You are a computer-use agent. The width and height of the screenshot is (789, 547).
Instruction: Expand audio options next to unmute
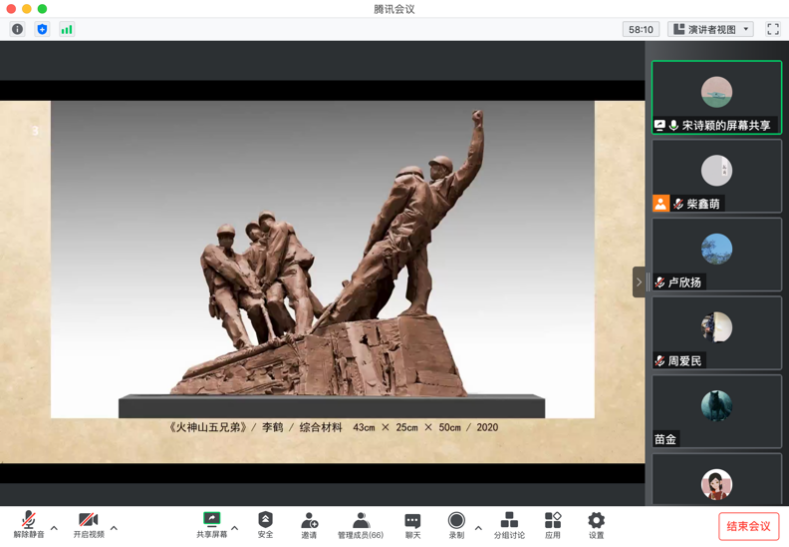coord(54,528)
